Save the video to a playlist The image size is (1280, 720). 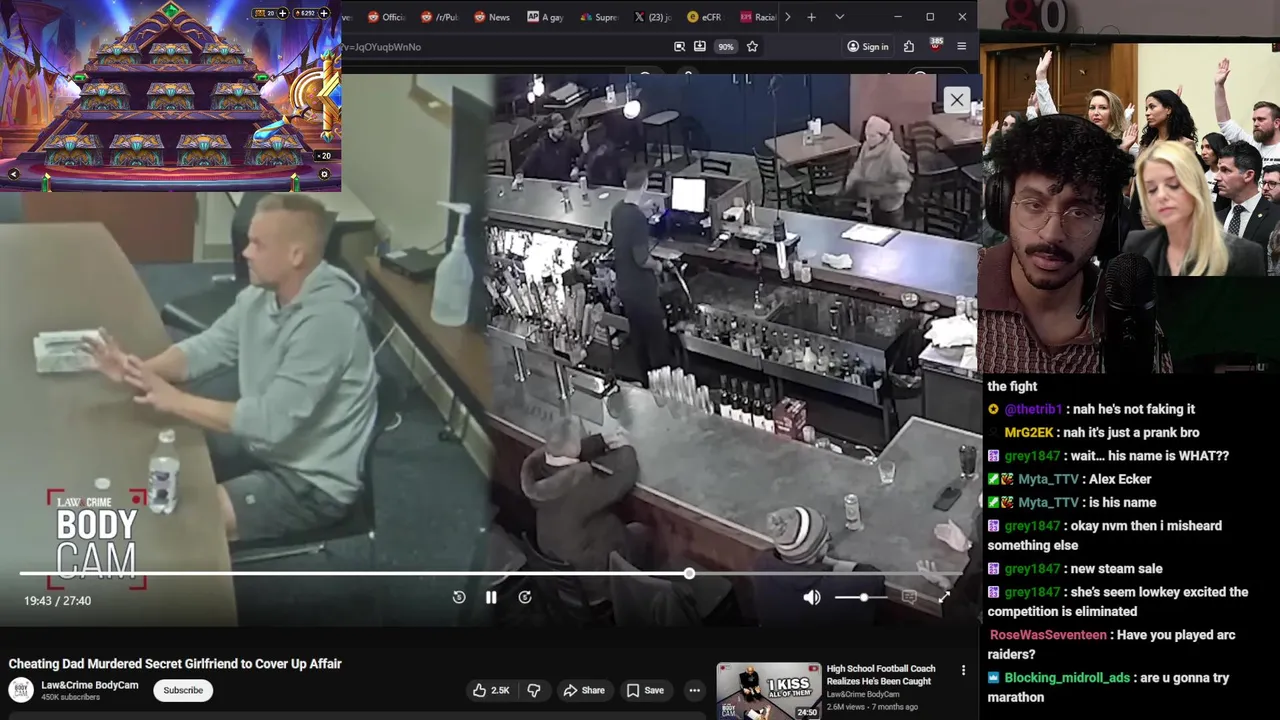point(645,690)
